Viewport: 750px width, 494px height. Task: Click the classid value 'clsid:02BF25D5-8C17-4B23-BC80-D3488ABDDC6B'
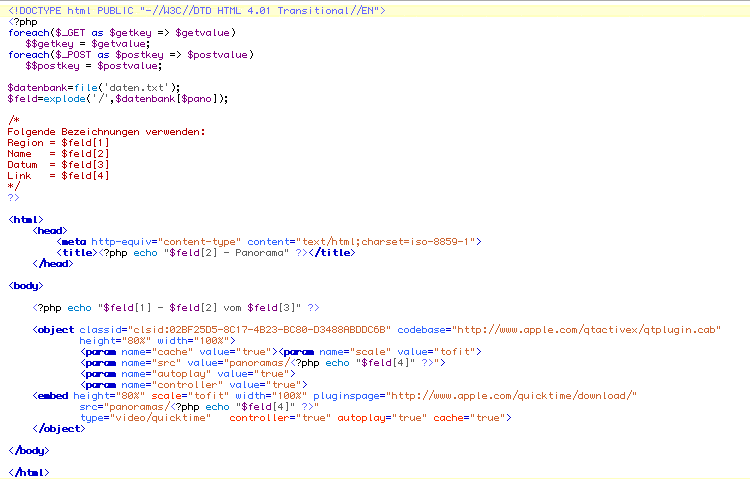259,329
